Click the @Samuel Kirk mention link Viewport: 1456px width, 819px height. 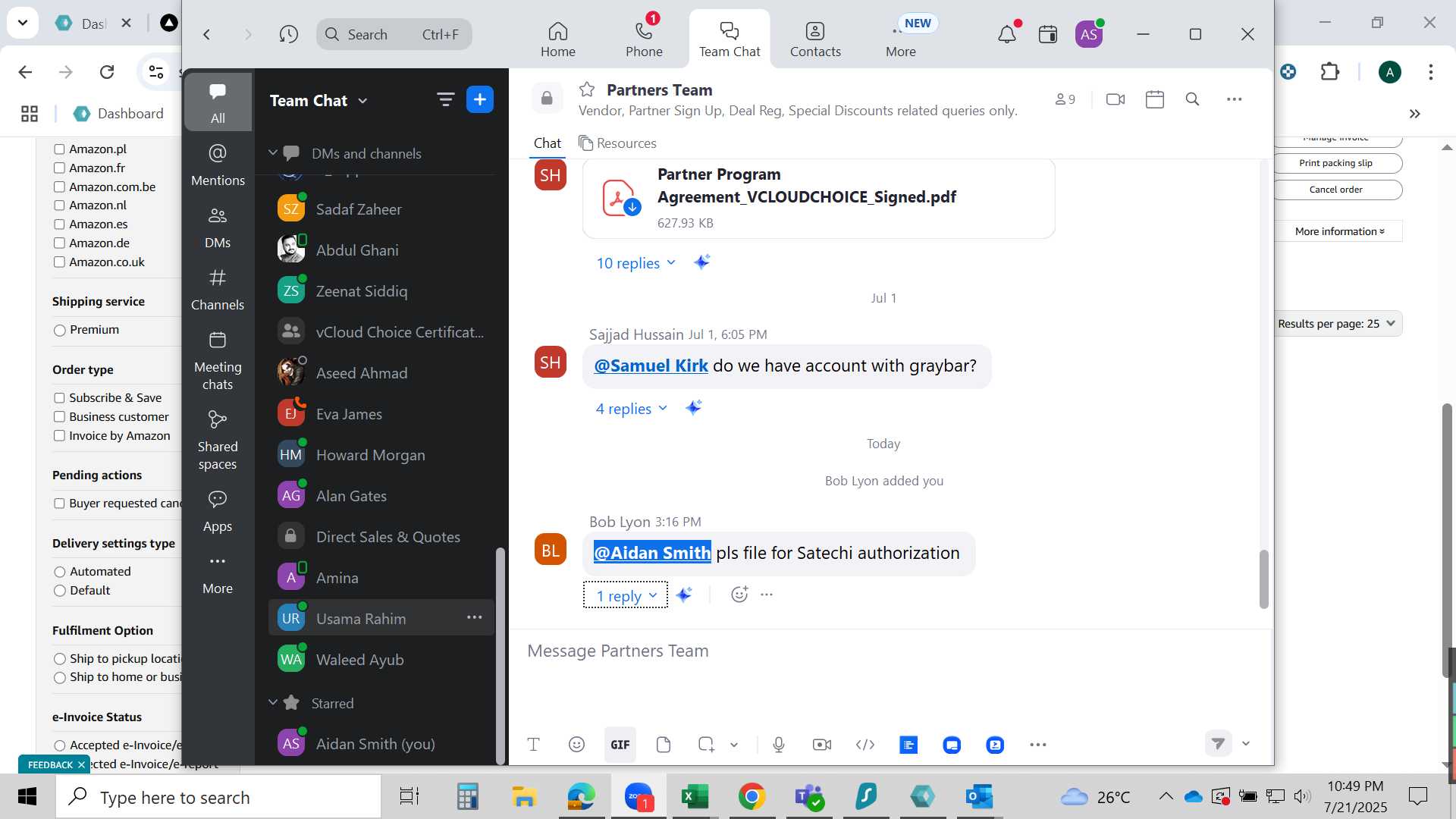pos(651,366)
